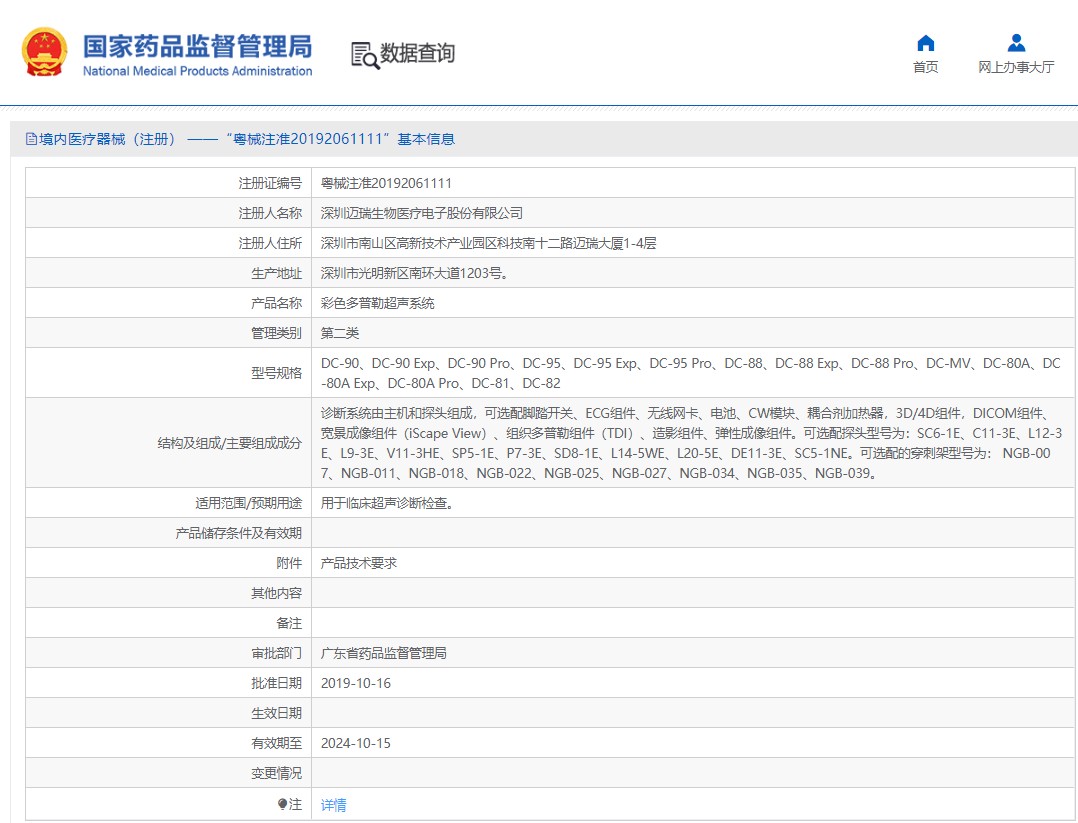Screen dimensions: 1078x823
Task: Click registrant name 深圳迈瑞生物医疗电子股份有限公司
Action: pos(421,213)
